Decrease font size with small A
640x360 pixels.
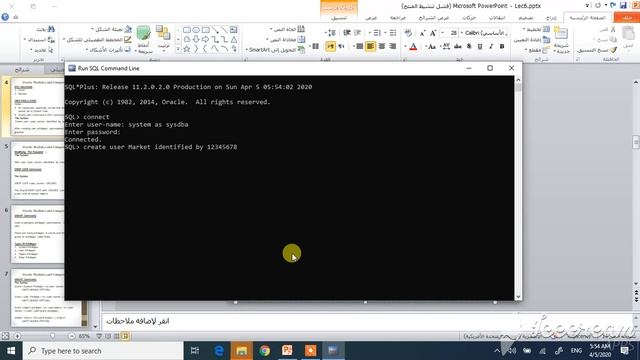point(422,33)
